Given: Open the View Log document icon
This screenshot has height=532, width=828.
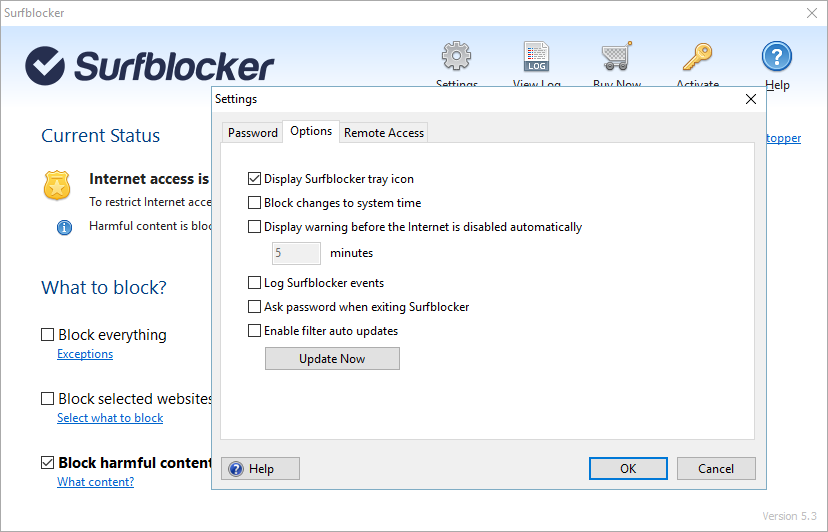Looking at the screenshot, I should (537, 56).
